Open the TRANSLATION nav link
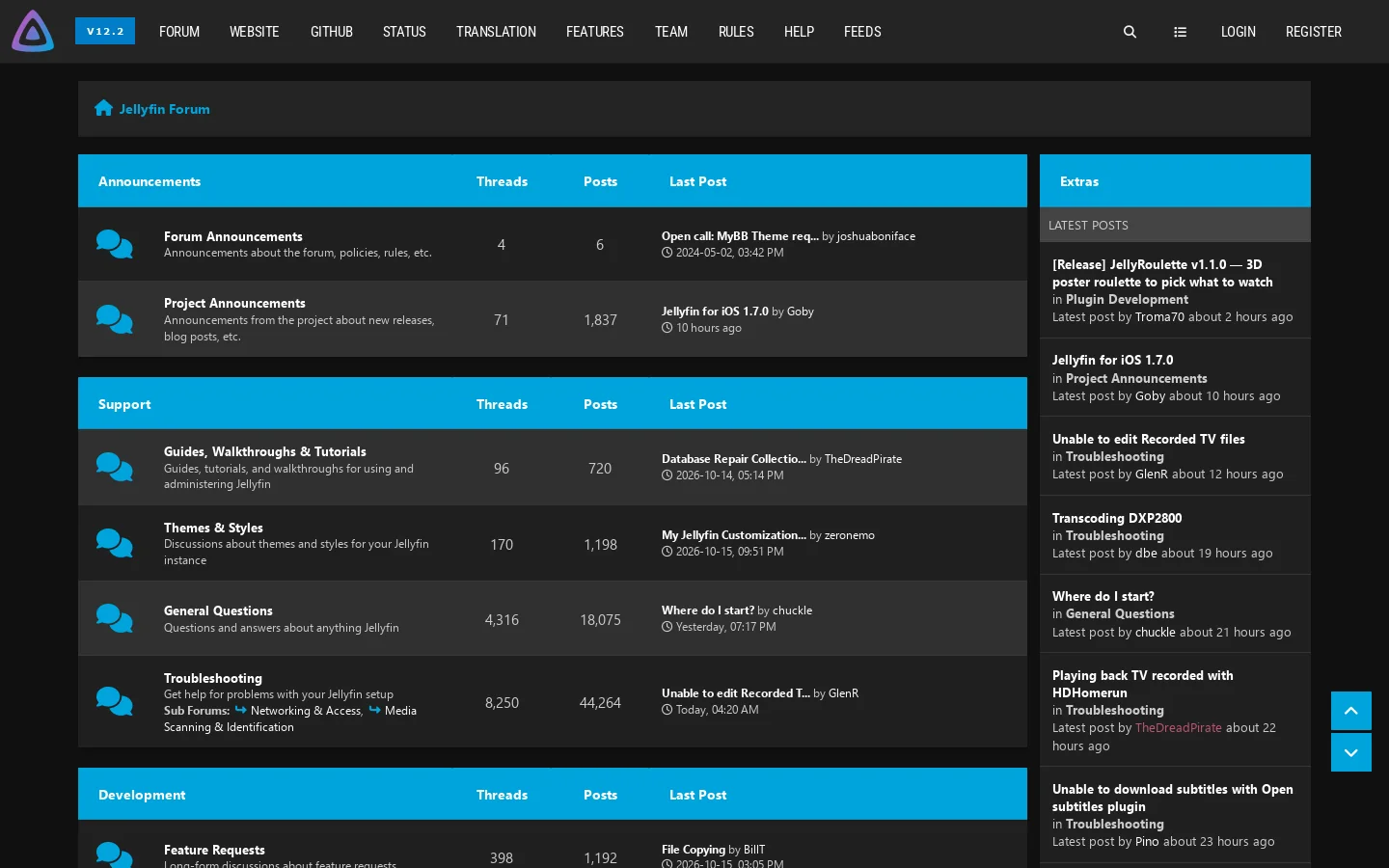1389x868 pixels. point(496,32)
